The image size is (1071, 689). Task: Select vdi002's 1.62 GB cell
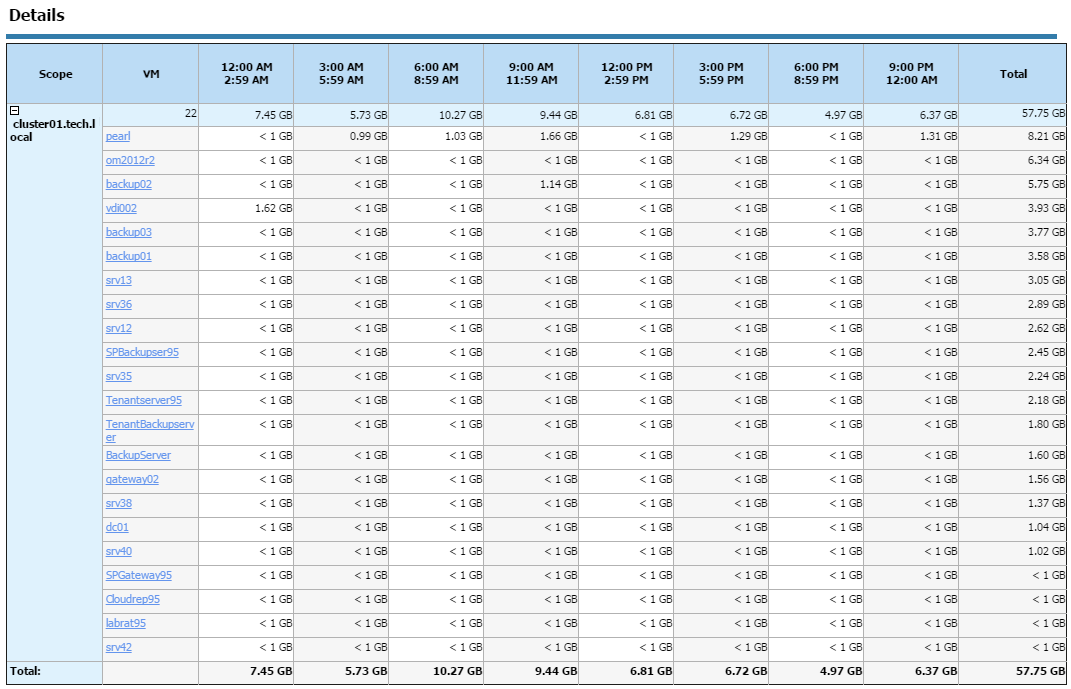pyautogui.click(x=246, y=208)
